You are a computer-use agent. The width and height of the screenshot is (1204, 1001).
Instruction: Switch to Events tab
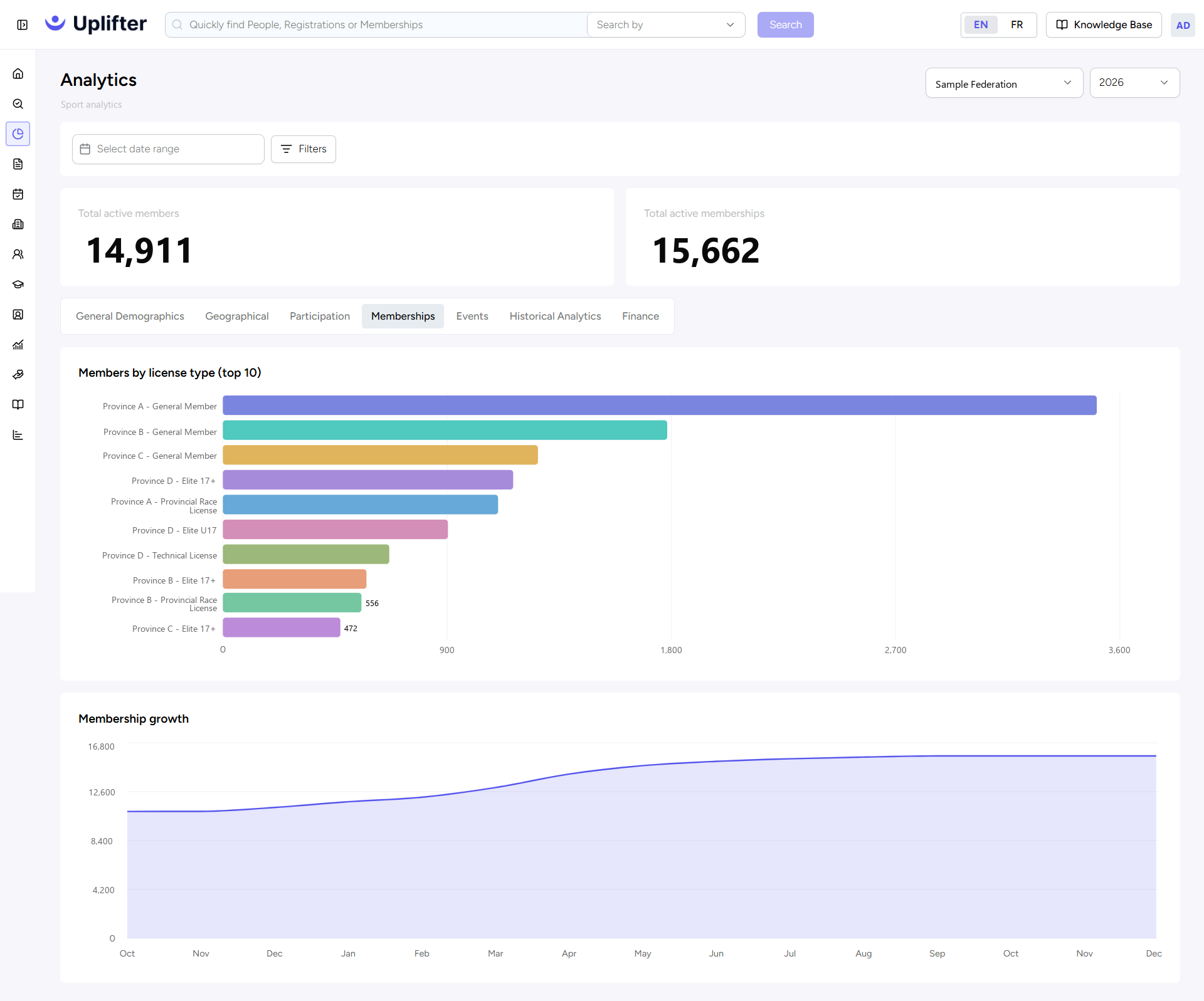472,317
